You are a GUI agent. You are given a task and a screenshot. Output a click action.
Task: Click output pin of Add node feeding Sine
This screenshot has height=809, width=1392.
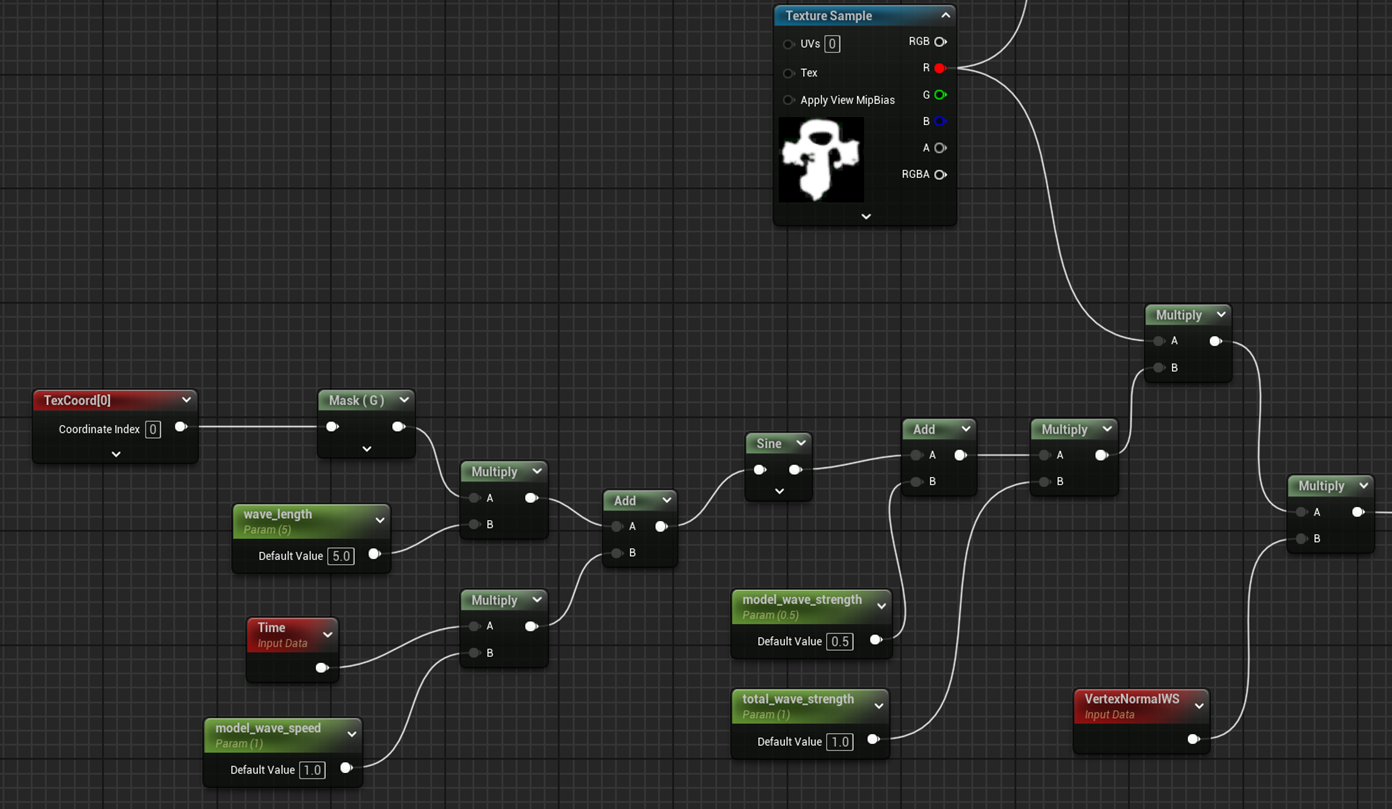(661, 526)
